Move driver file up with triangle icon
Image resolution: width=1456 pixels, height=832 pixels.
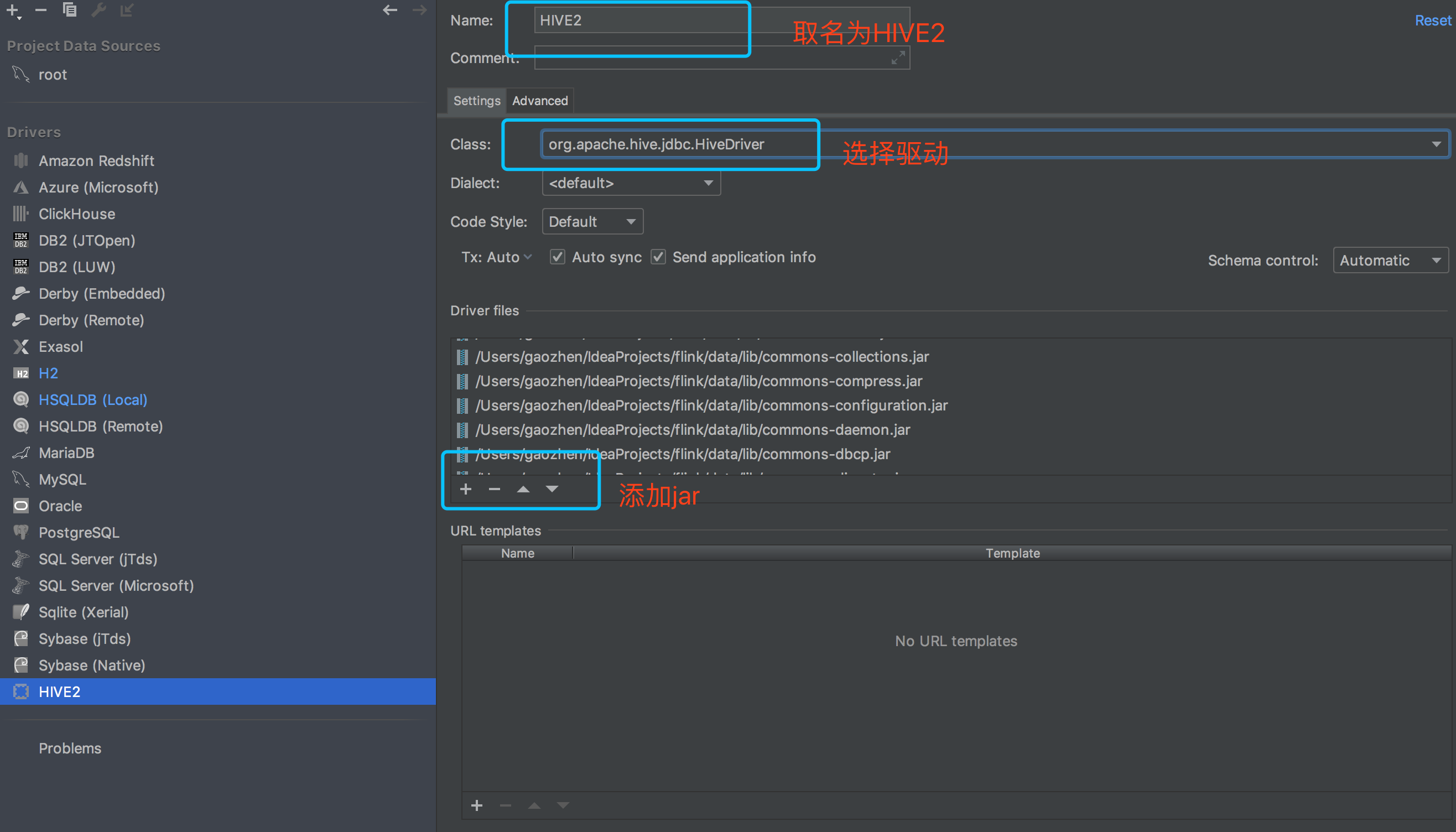tap(523, 489)
